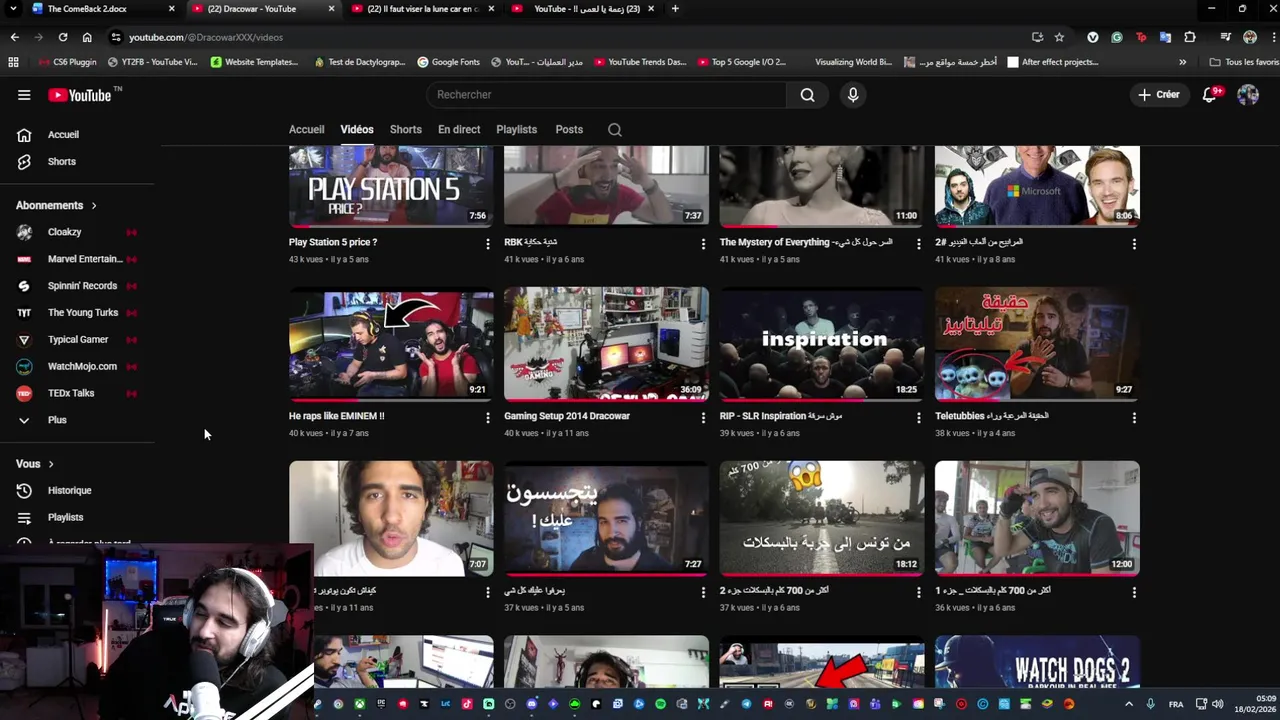Open Xbox app from the taskbar
1280x720 pixels.
point(359,704)
